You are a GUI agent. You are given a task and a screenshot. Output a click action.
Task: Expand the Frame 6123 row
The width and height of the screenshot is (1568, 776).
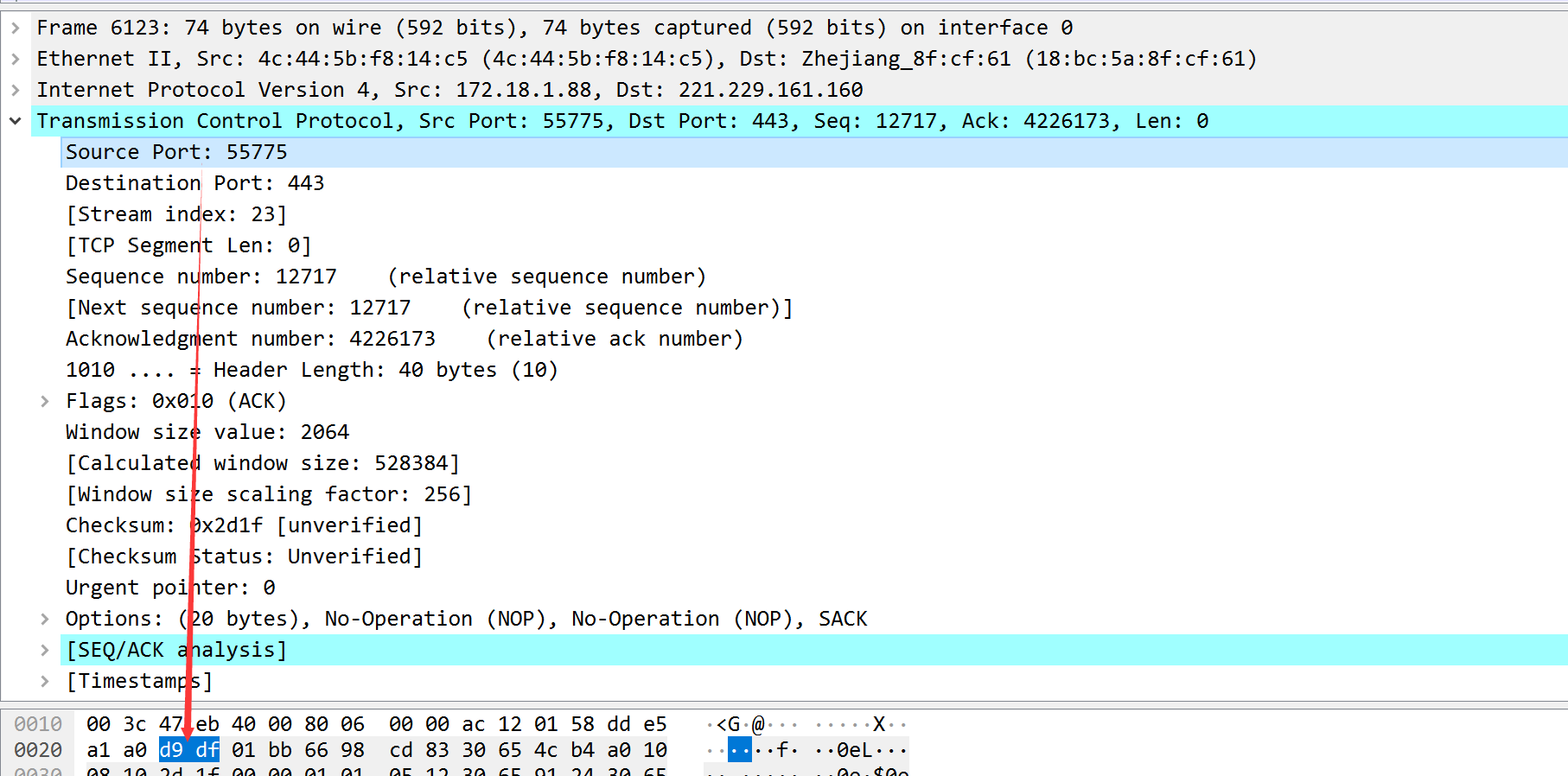tap(16, 28)
